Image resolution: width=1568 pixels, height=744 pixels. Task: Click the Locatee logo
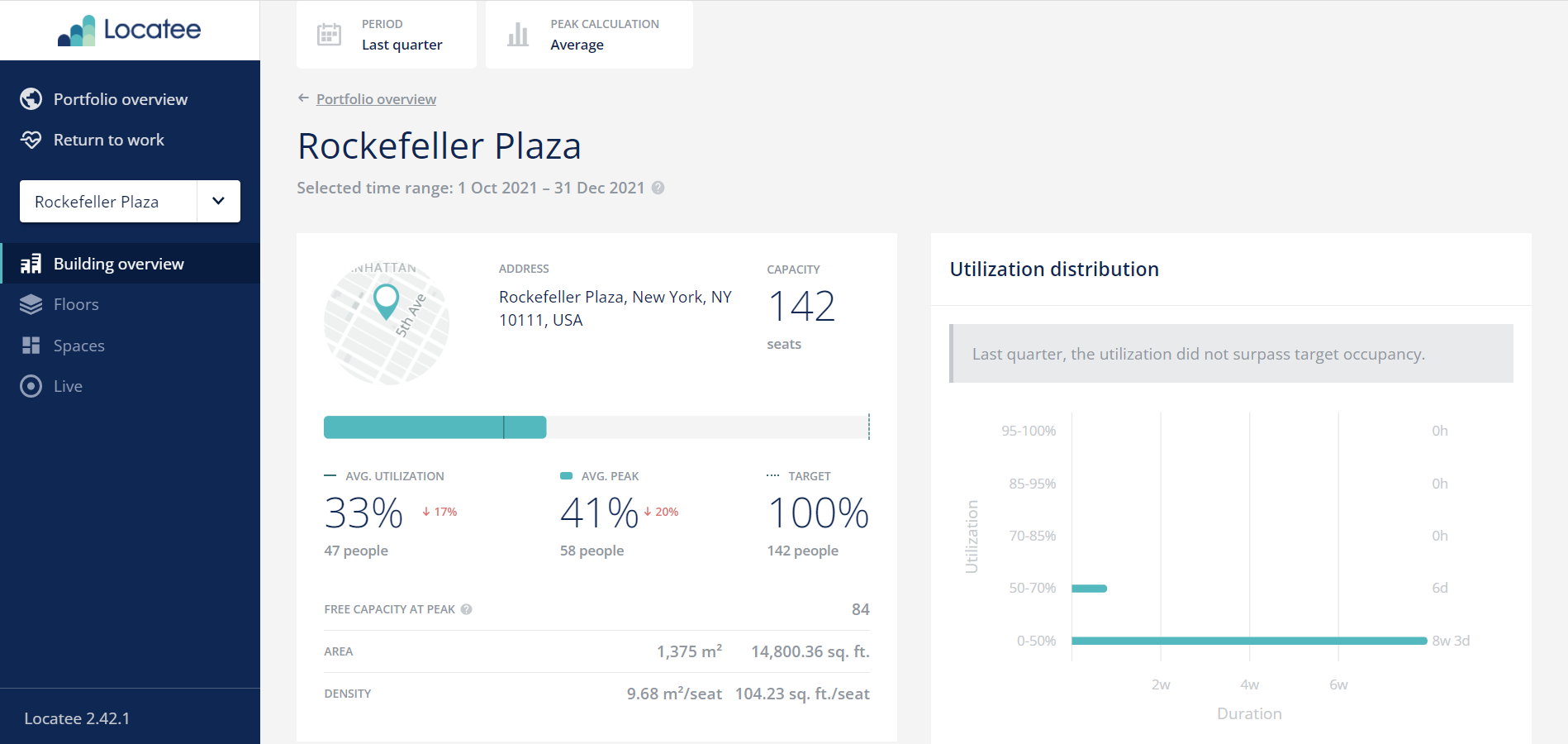[x=130, y=30]
